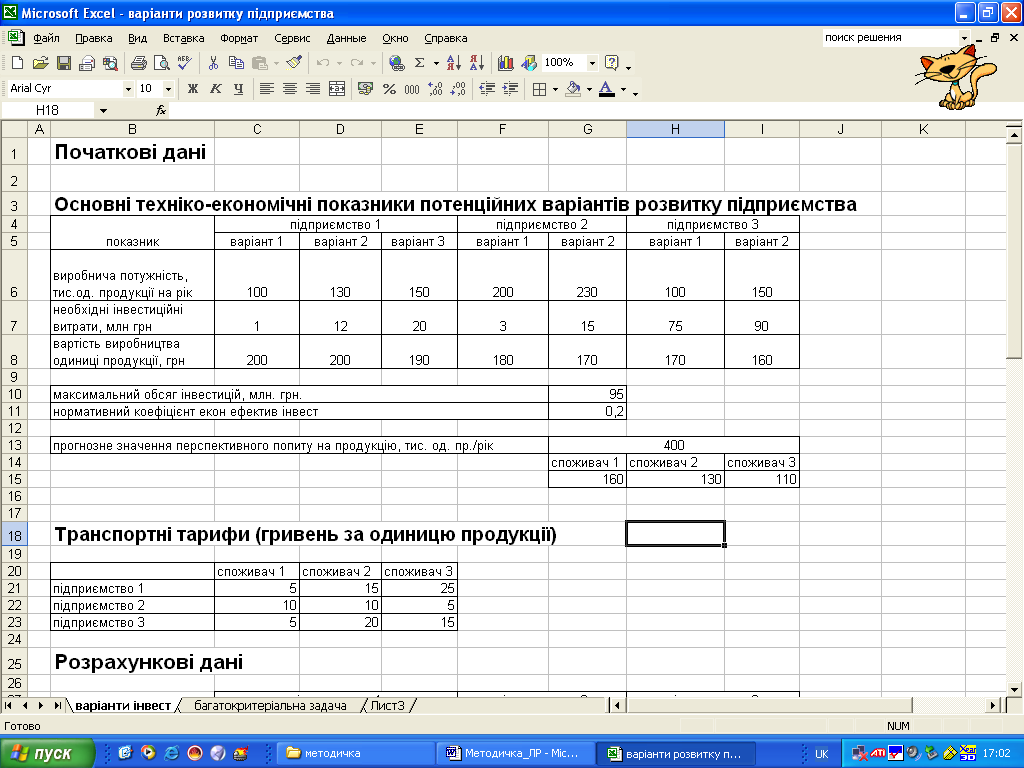The width and height of the screenshot is (1024, 768).
Task: Open the Font Color dropdown arrow
Action: coord(624,89)
